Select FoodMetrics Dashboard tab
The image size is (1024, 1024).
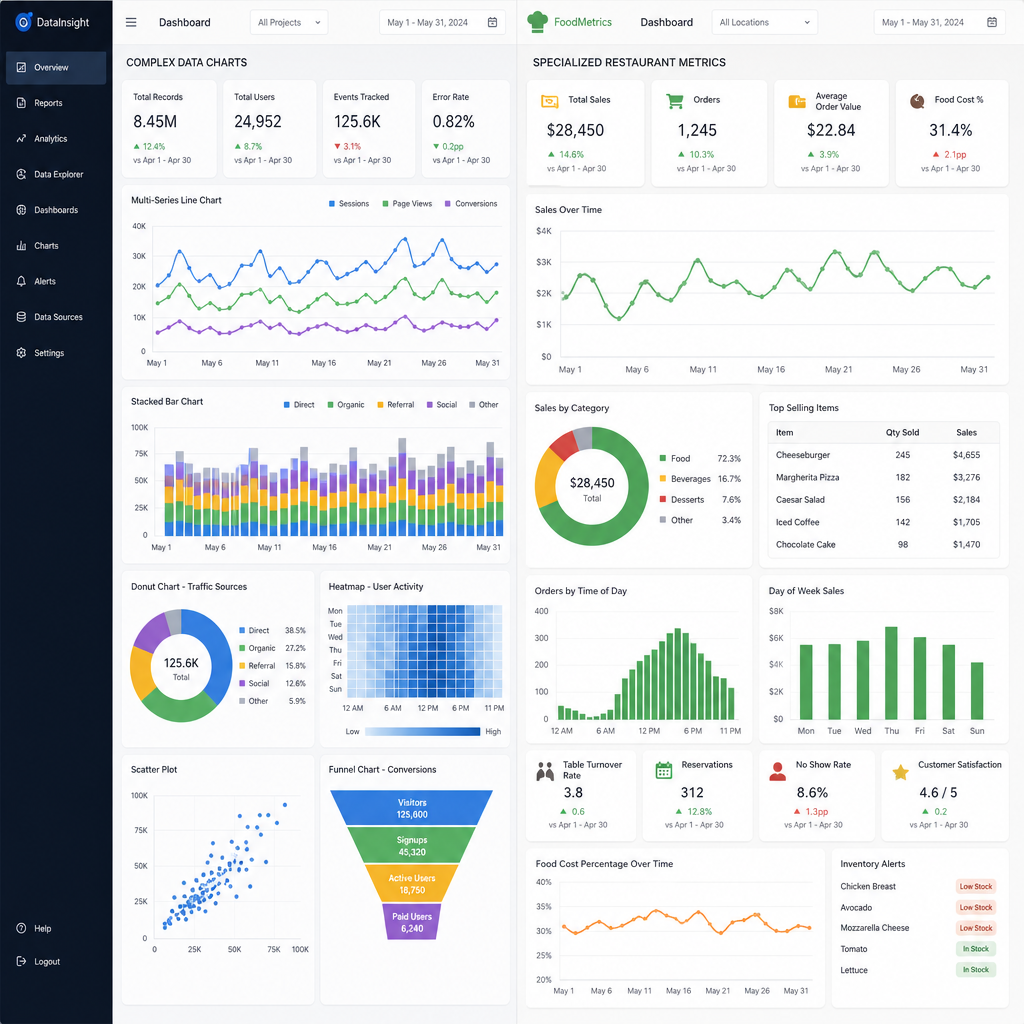click(666, 22)
